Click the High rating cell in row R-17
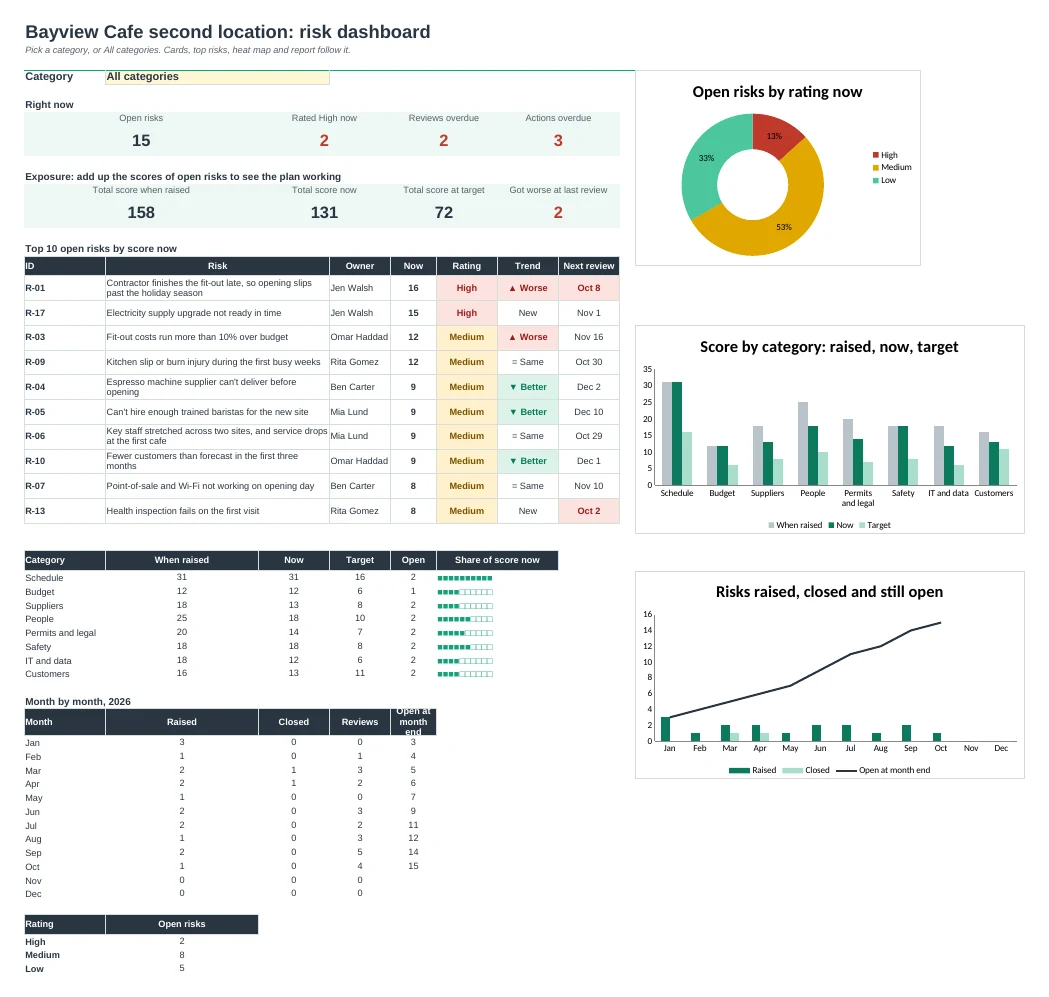 click(467, 313)
